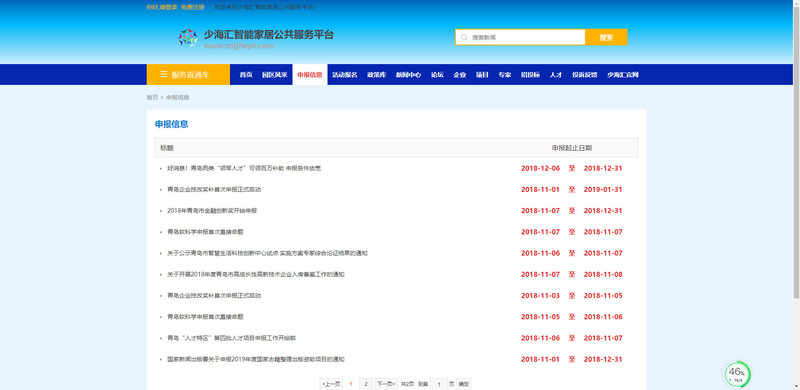Open 青岛企业技改奖补 article ending 2019-01-31
The image size is (800, 390).
tap(214, 189)
